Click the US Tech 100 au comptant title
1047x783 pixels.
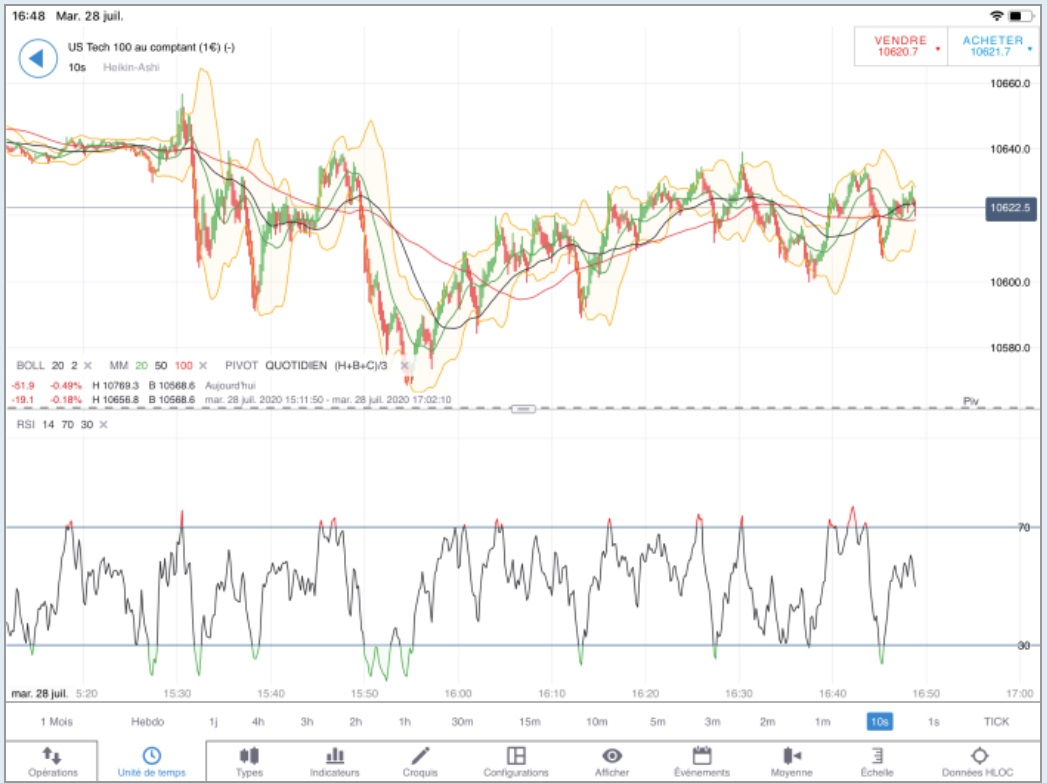point(151,47)
